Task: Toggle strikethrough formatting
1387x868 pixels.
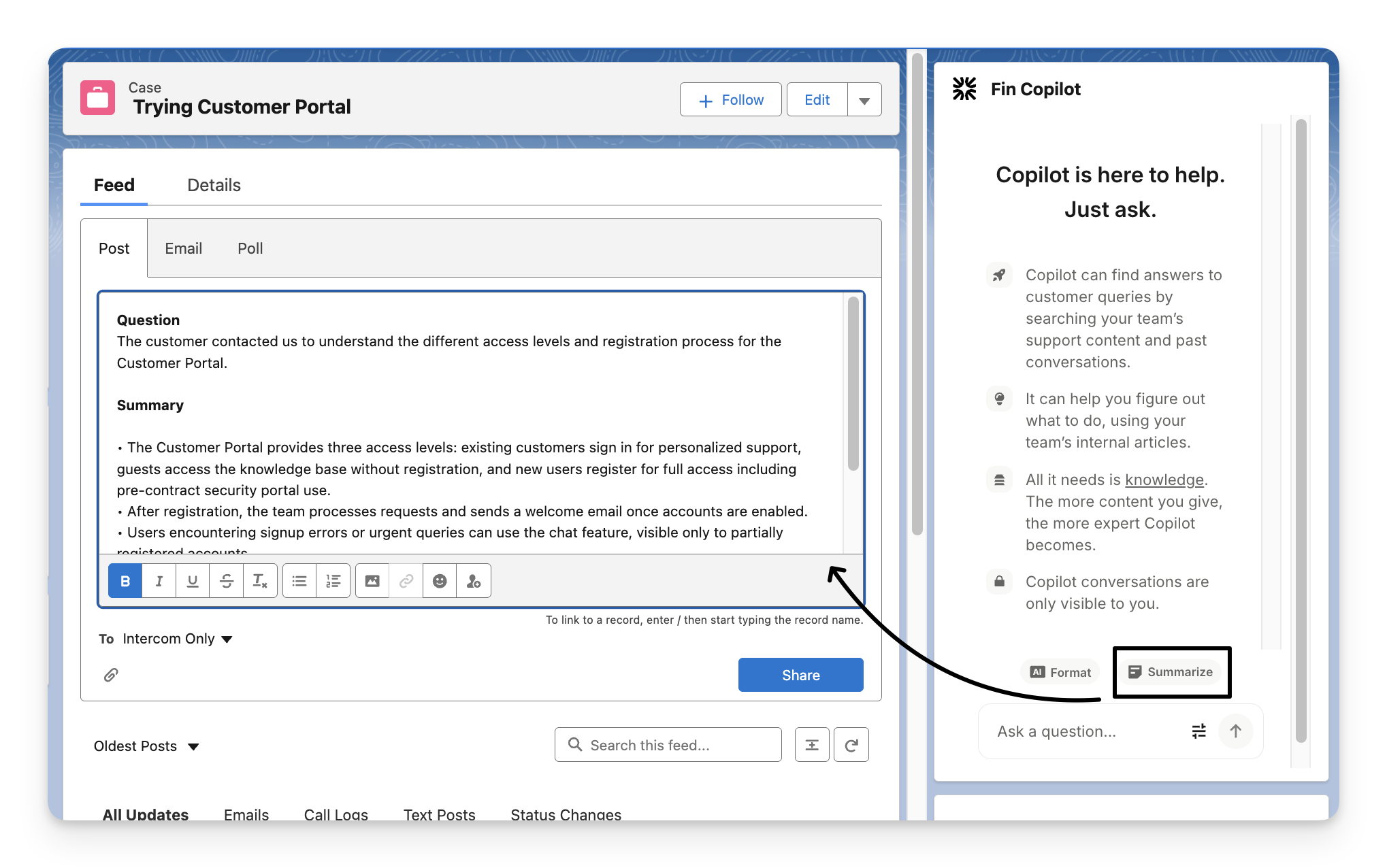Action: tap(227, 581)
